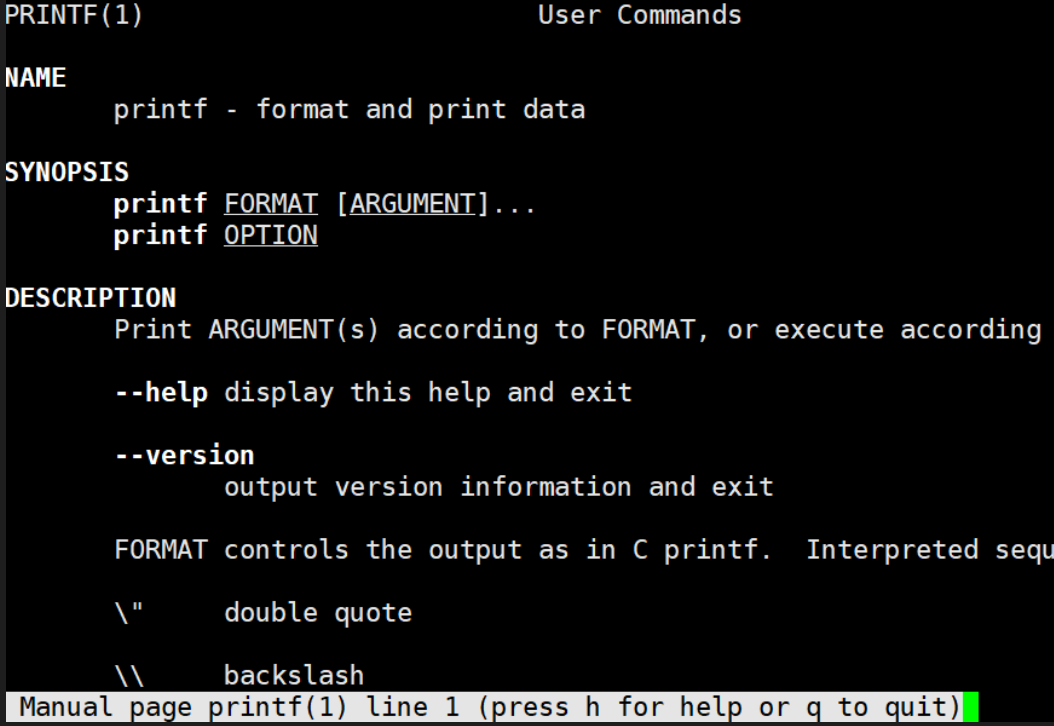Image resolution: width=1054 pixels, height=726 pixels.
Task: Click the underlined FORMAT argument
Action: pyautogui.click(x=271, y=204)
